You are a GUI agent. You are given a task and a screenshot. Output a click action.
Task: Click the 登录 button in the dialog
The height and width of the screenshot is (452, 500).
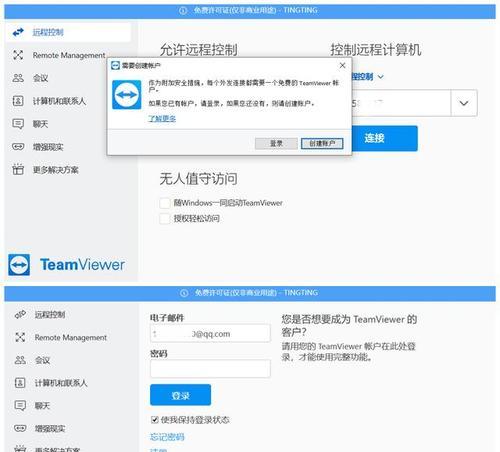coord(276,144)
